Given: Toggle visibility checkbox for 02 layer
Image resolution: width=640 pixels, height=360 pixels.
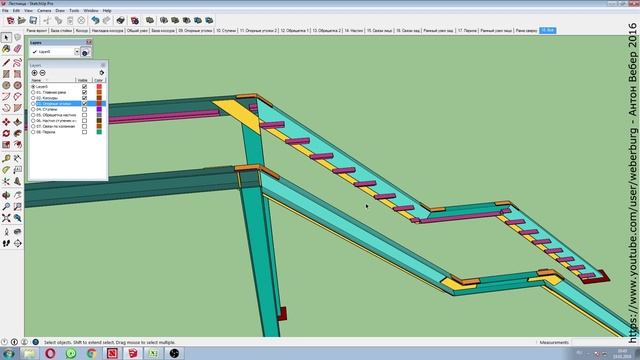Looking at the screenshot, I should 84,98.
